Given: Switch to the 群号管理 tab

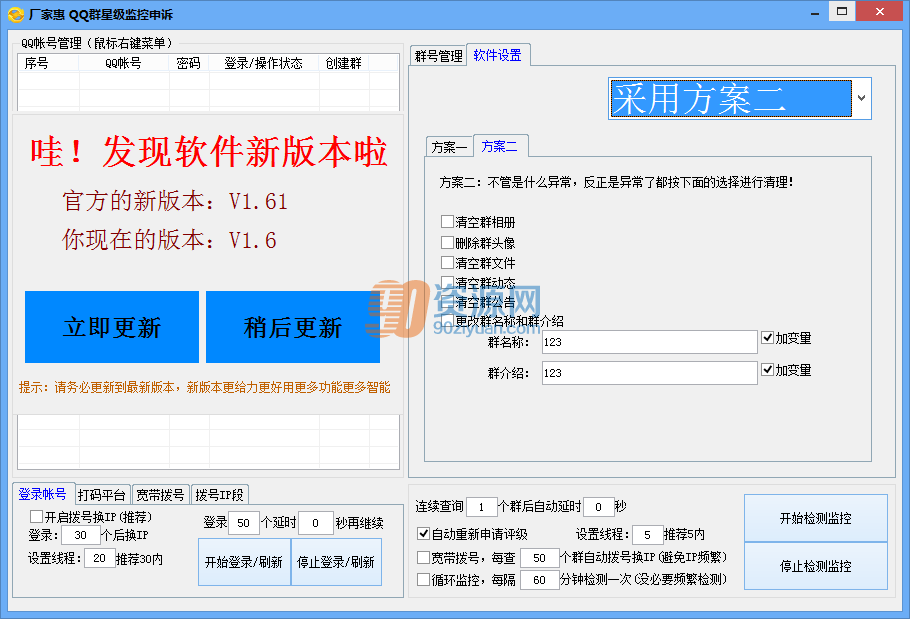Looking at the screenshot, I should click(x=438, y=56).
